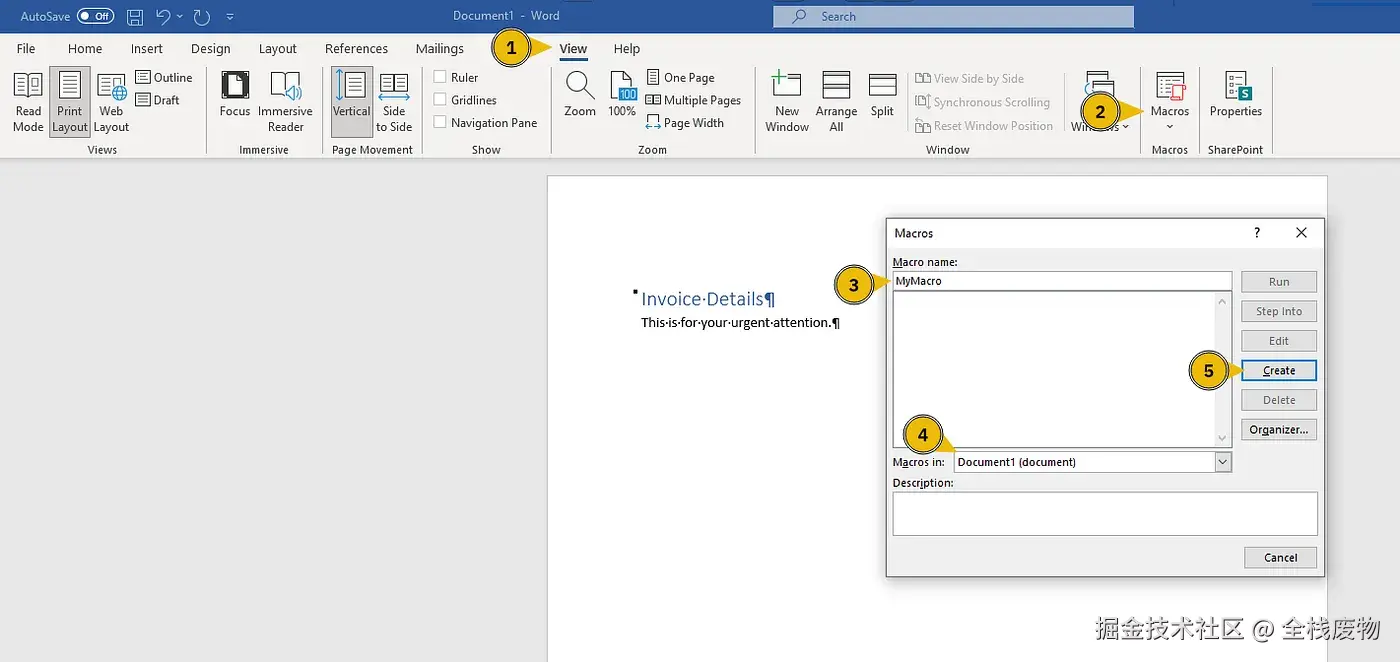Open the Zoom dialog

(x=580, y=95)
